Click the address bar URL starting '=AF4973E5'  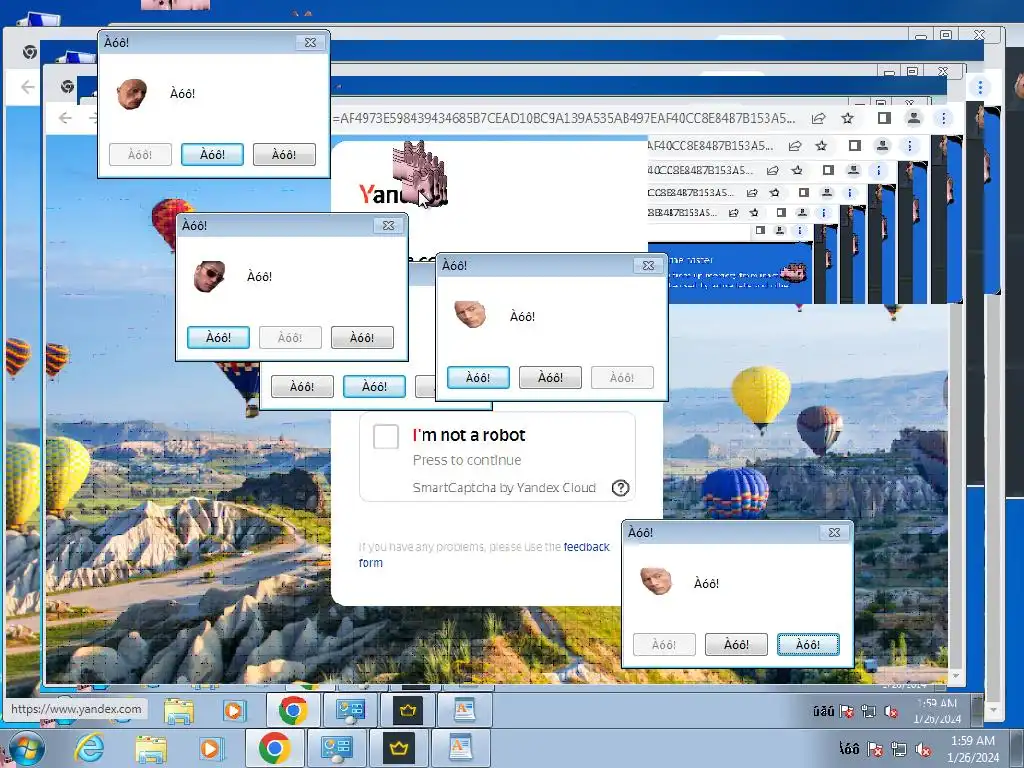564,118
